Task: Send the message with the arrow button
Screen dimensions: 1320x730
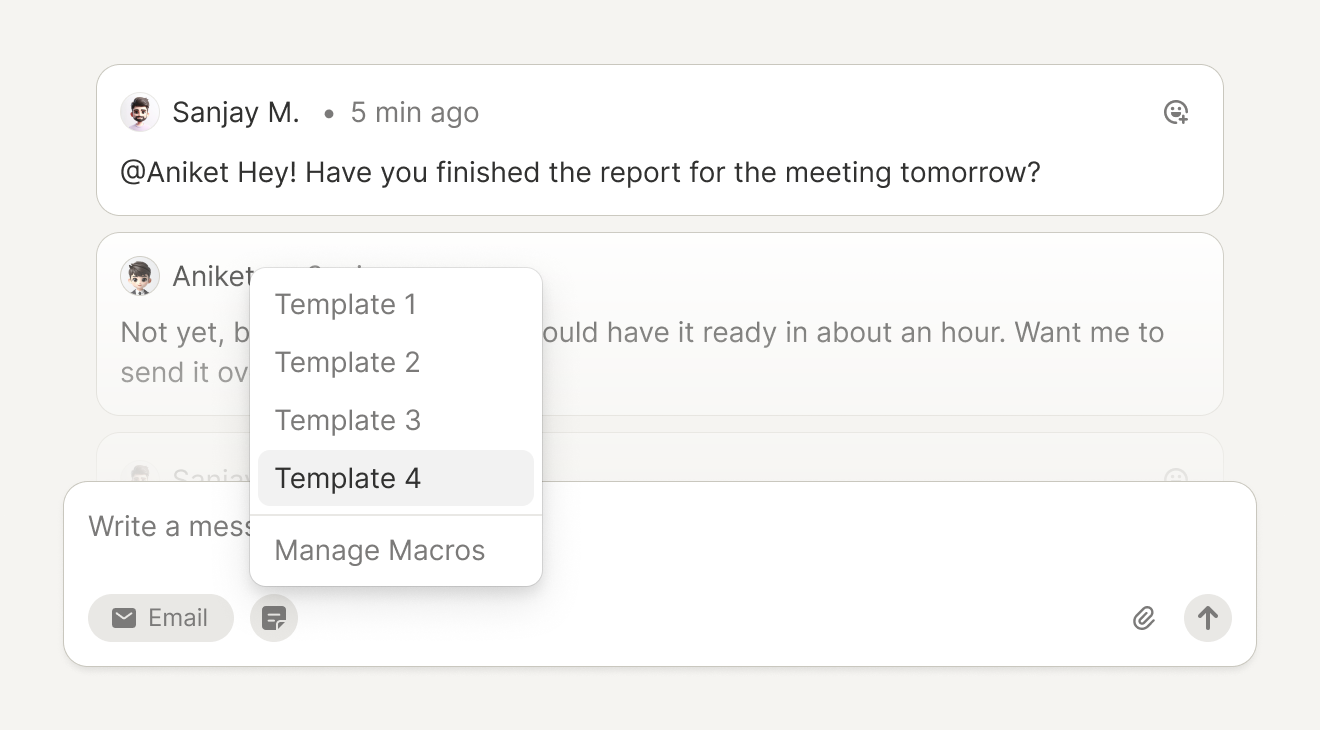Action: pyautogui.click(x=1207, y=618)
